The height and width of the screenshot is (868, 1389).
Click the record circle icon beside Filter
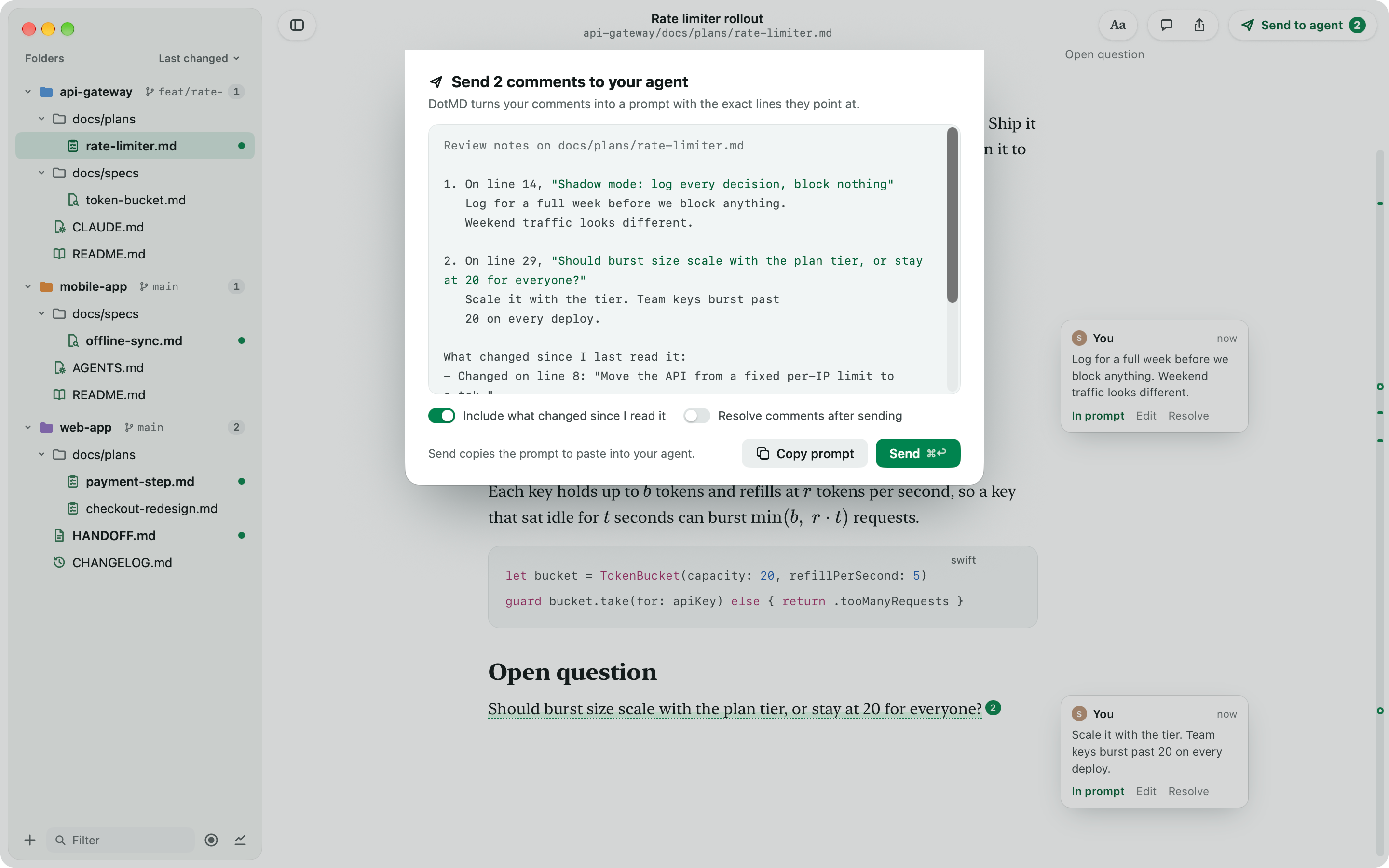[x=211, y=840]
